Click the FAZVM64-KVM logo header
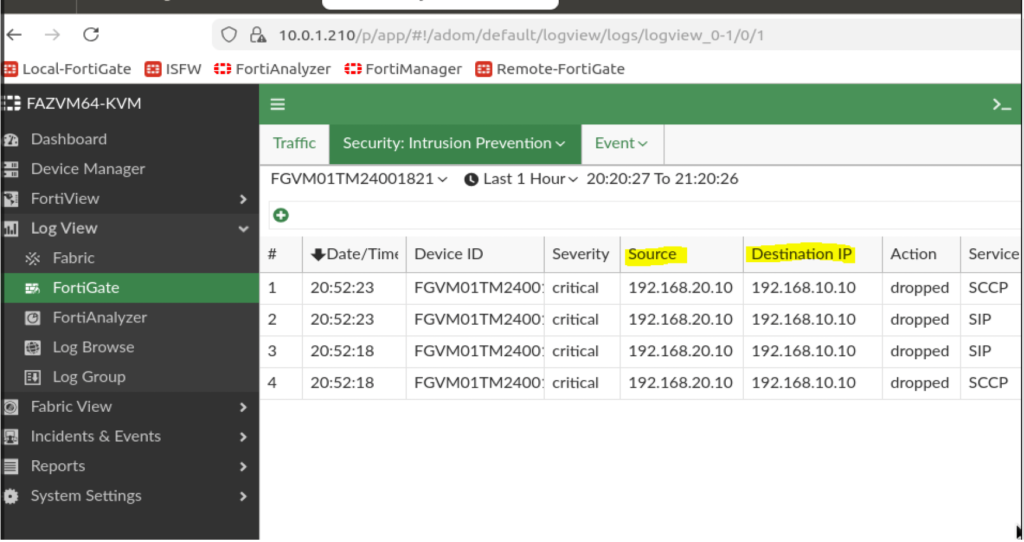 click(x=72, y=103)
